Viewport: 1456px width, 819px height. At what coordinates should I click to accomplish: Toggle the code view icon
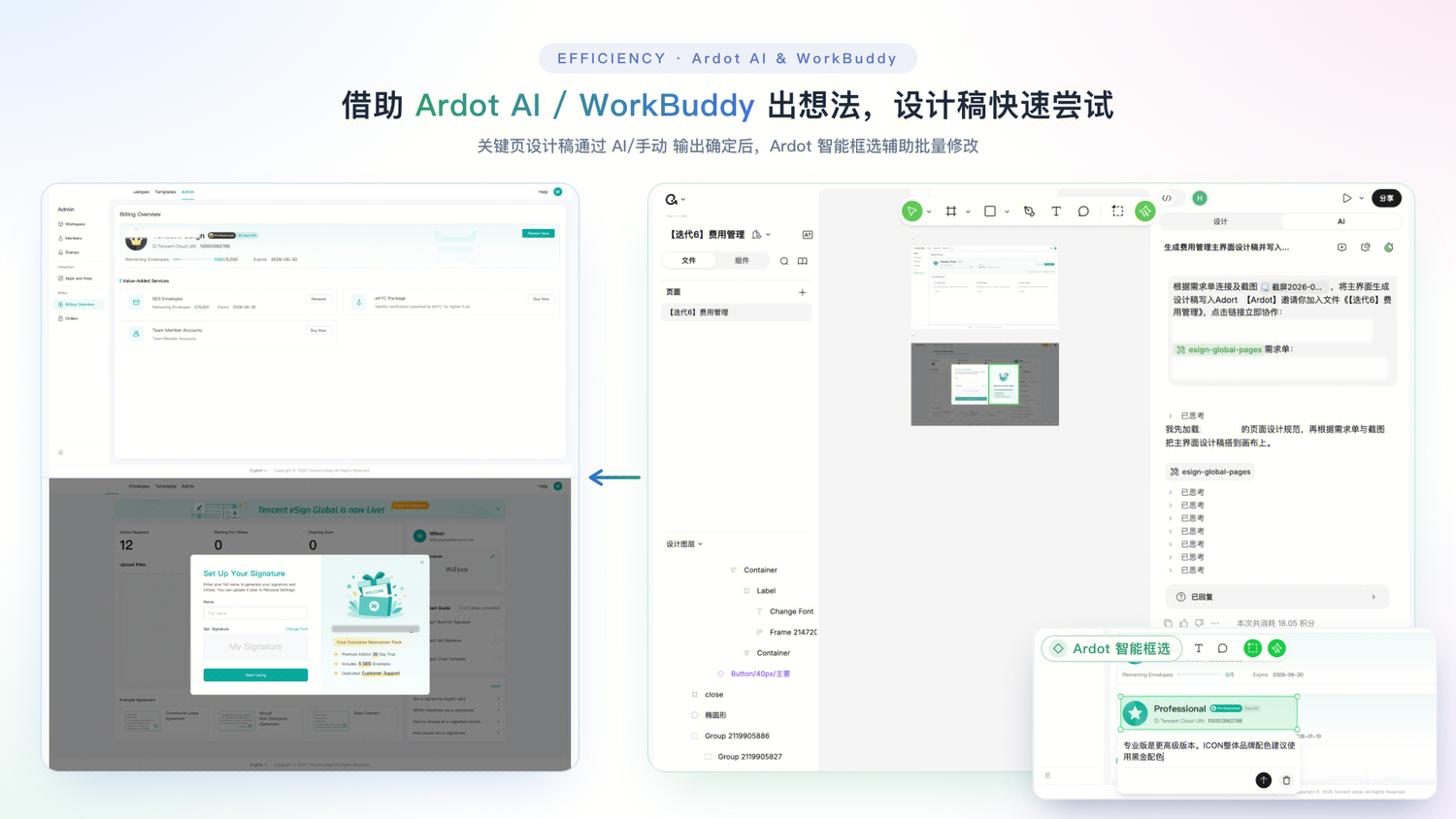pyautogui.click(x=1167, y=198)
